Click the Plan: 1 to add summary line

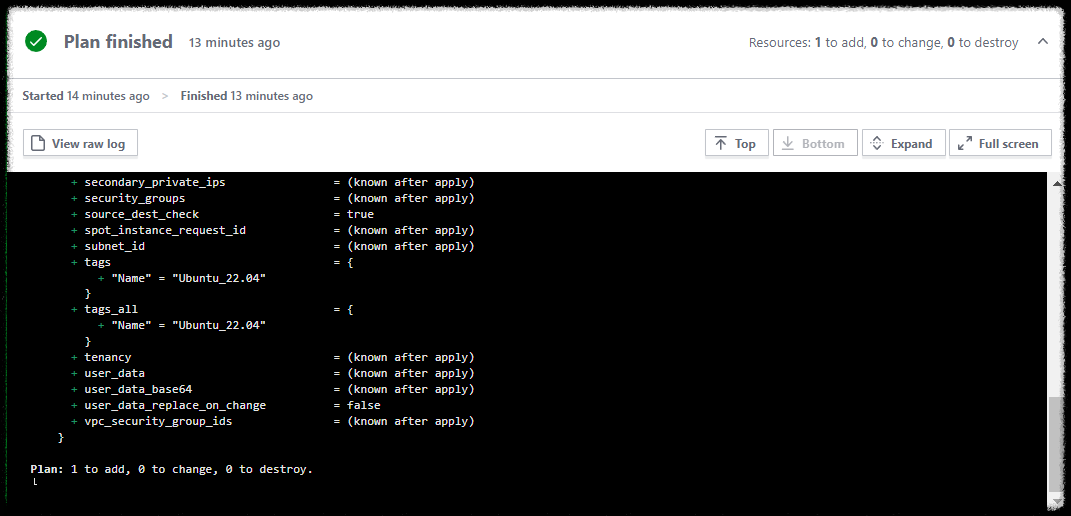(x=171, y=470)
